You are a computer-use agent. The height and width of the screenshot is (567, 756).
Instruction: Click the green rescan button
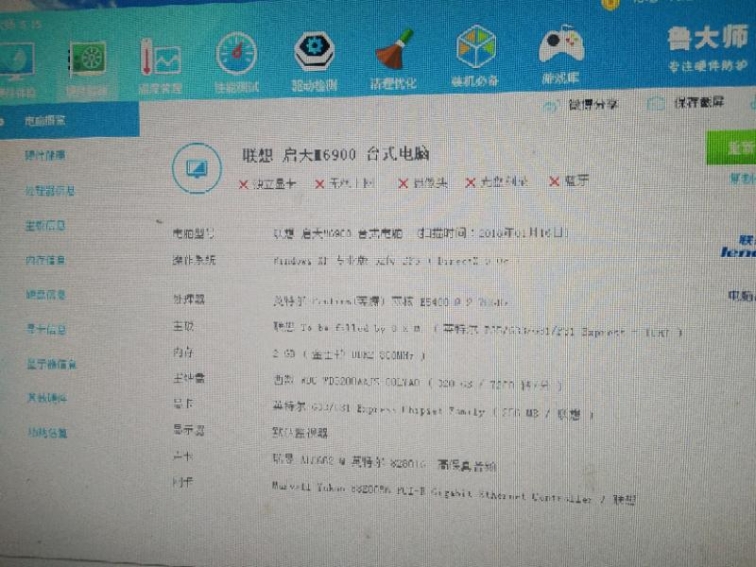[x=731, y=147]
